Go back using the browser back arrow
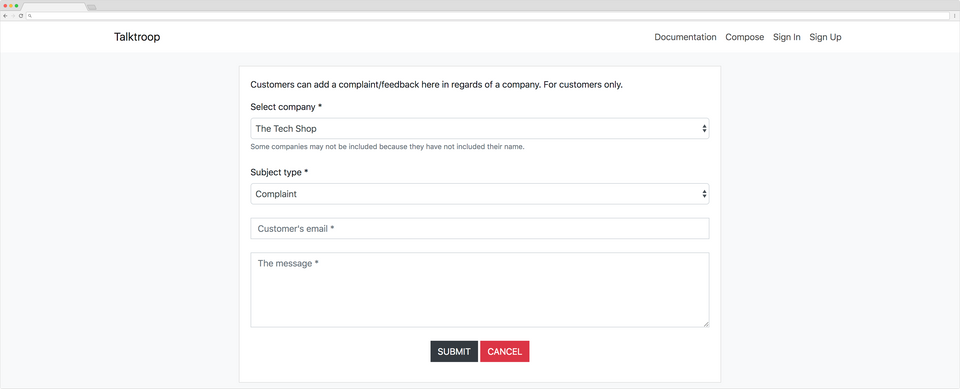The width and height of the screenshot is (960, 389). click(5, 15)
